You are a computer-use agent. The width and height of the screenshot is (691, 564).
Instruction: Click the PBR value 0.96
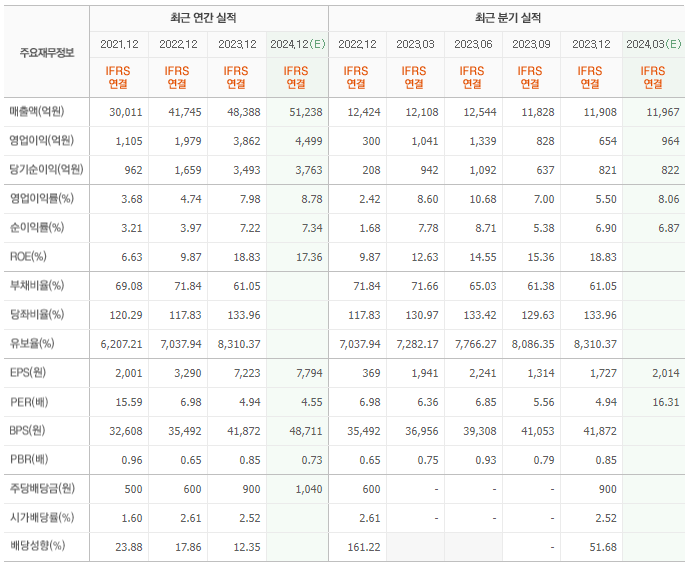point(132,460)
